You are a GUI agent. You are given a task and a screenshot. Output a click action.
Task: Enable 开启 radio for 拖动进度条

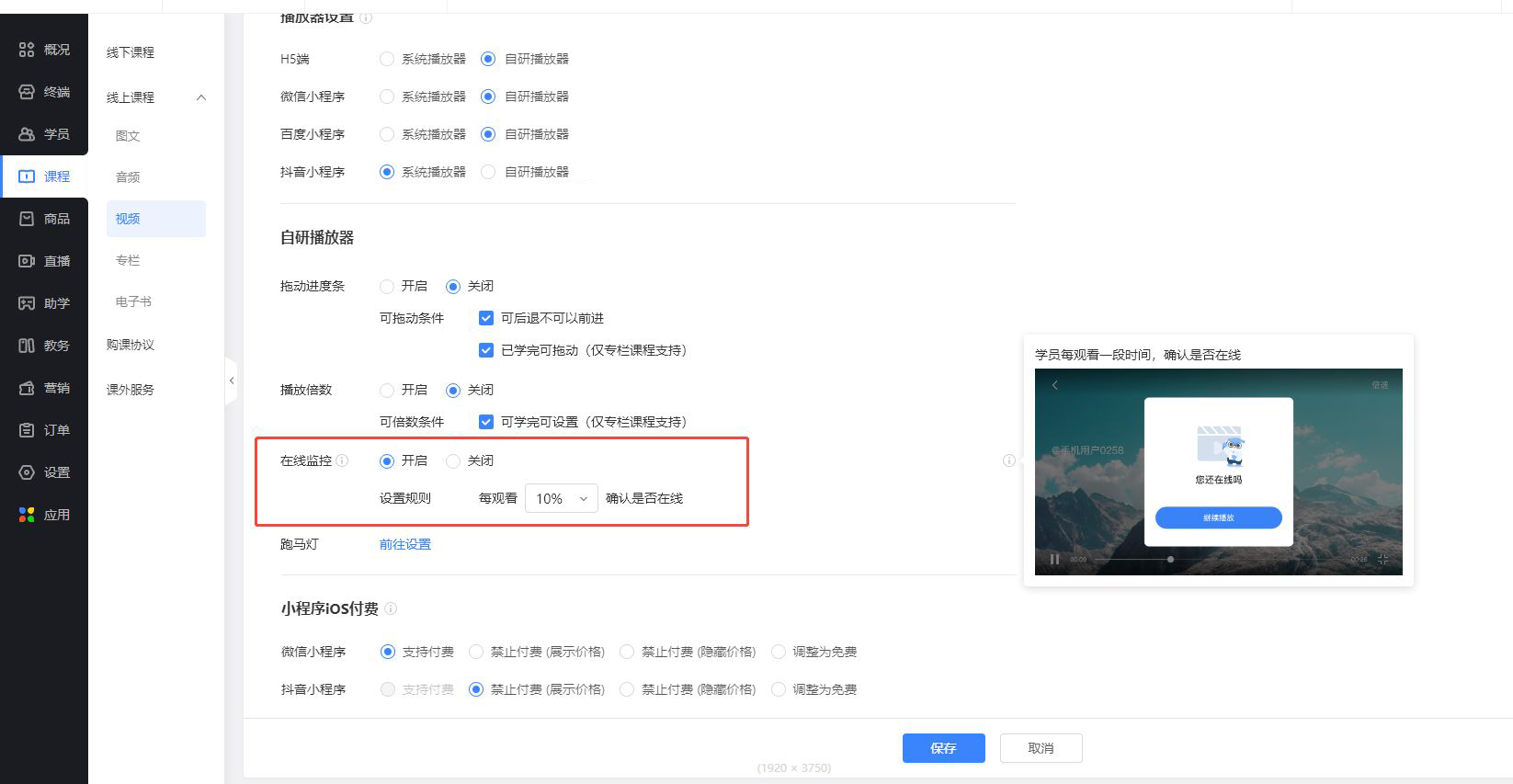coord(387,287)
